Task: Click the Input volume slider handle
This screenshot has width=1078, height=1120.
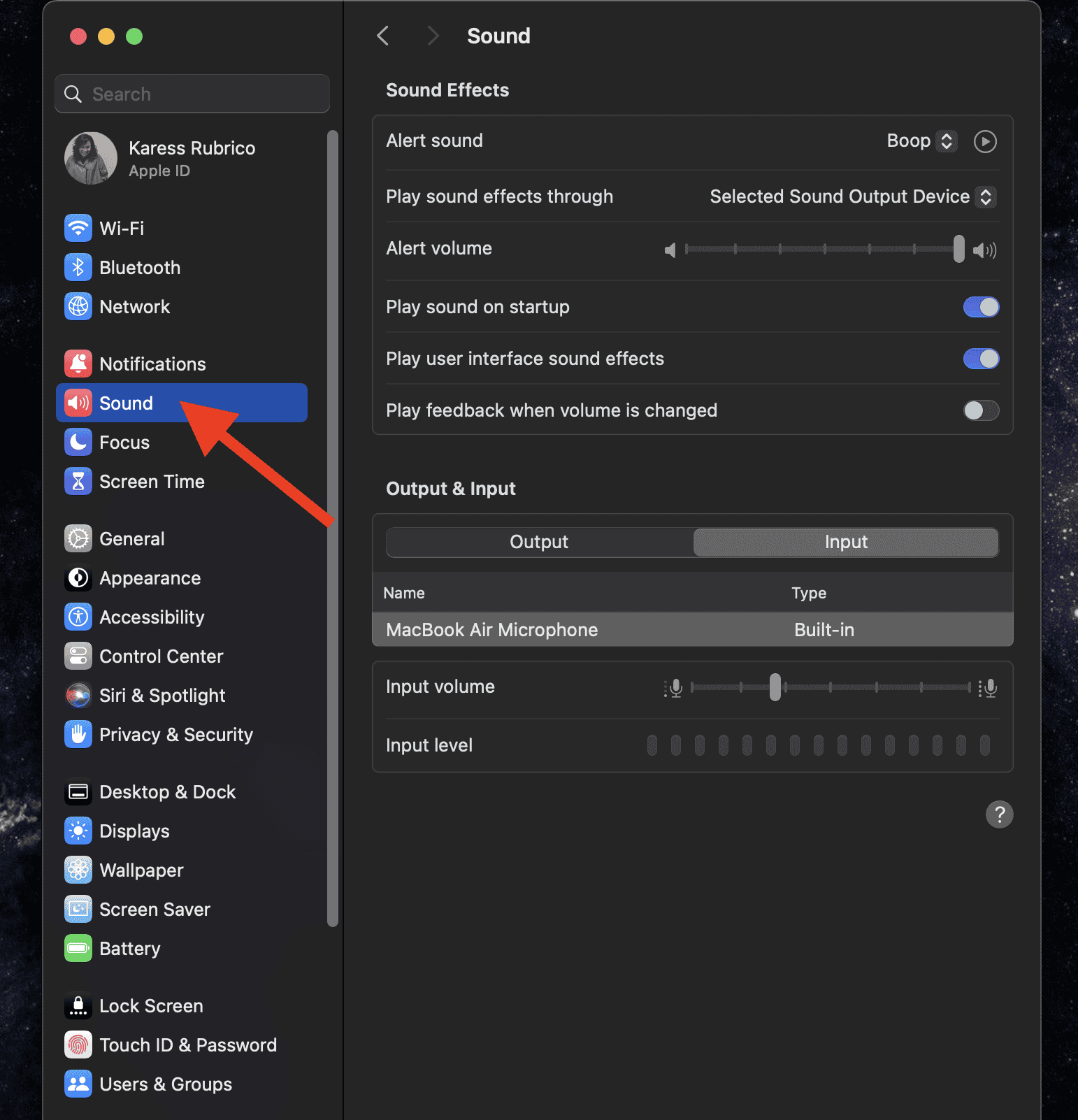Action: point(775,687)
